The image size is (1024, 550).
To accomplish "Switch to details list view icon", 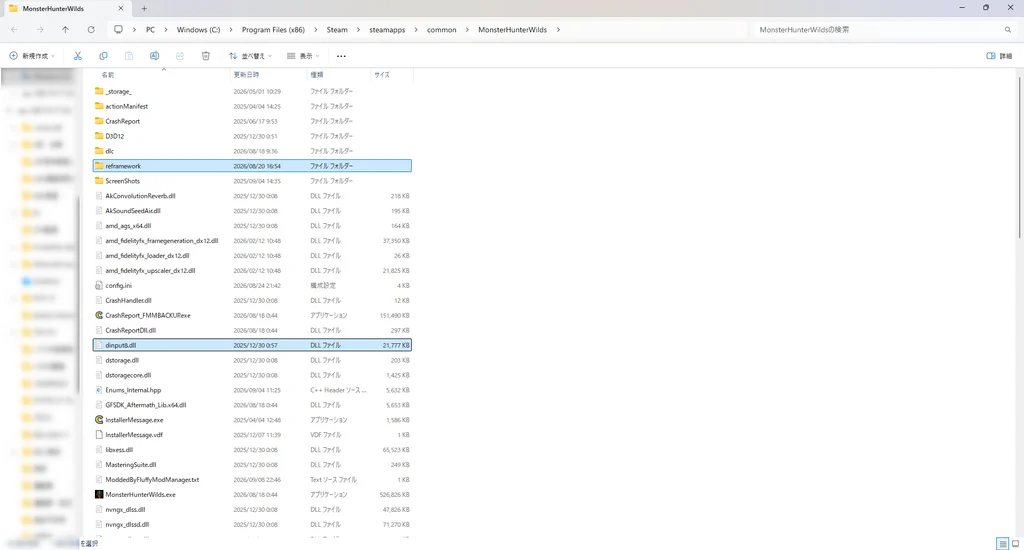I will pos(1002,543).
